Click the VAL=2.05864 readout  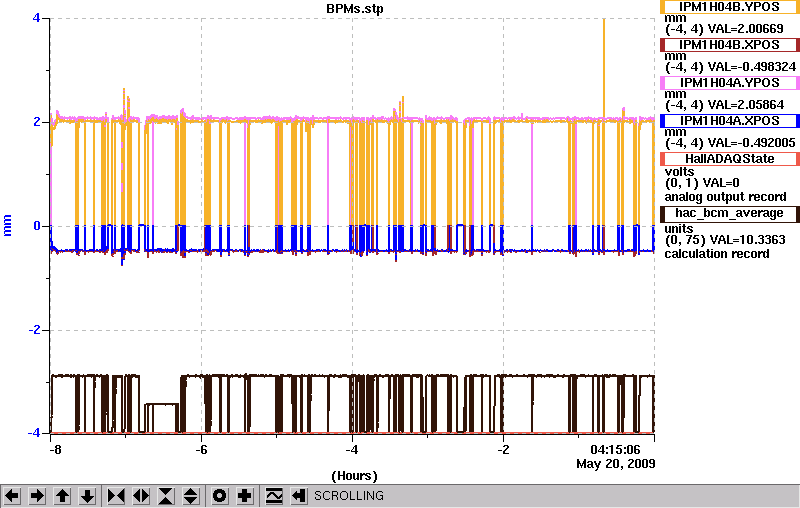pos(745,105)
